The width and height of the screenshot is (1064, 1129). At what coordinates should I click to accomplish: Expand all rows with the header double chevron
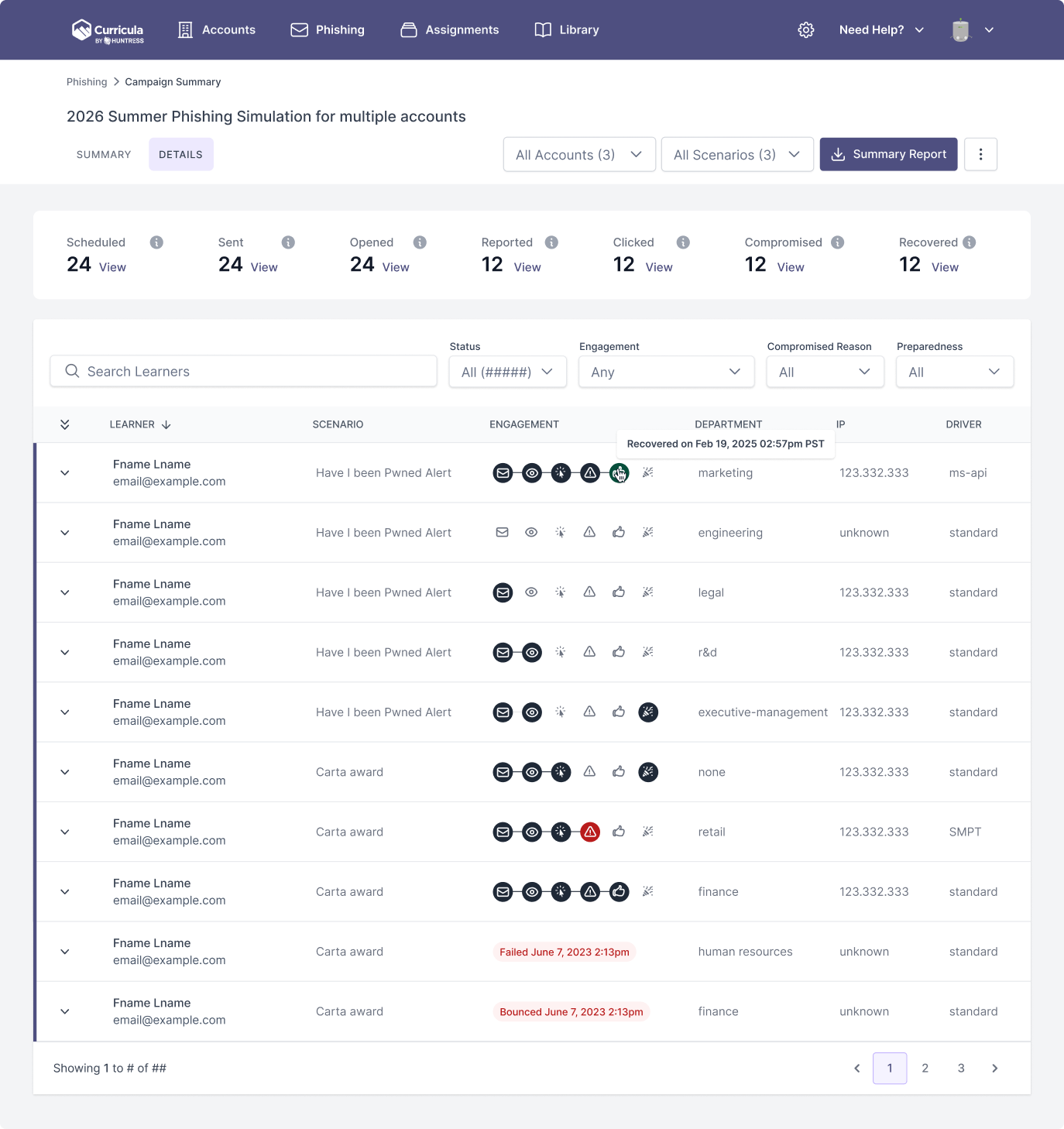pos(65,424)
